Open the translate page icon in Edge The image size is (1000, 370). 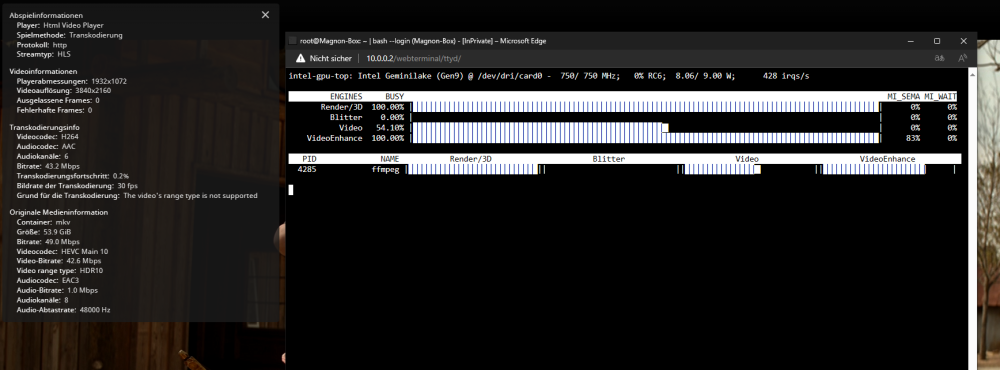pyautogui.click(x=939, y=58)
